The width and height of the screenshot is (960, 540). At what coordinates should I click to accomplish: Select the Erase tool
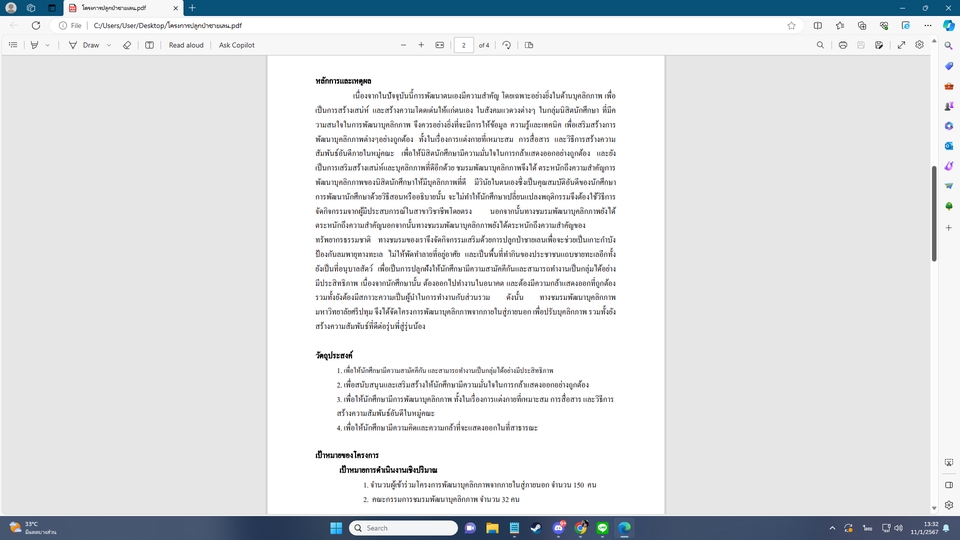tap(127, 45)
